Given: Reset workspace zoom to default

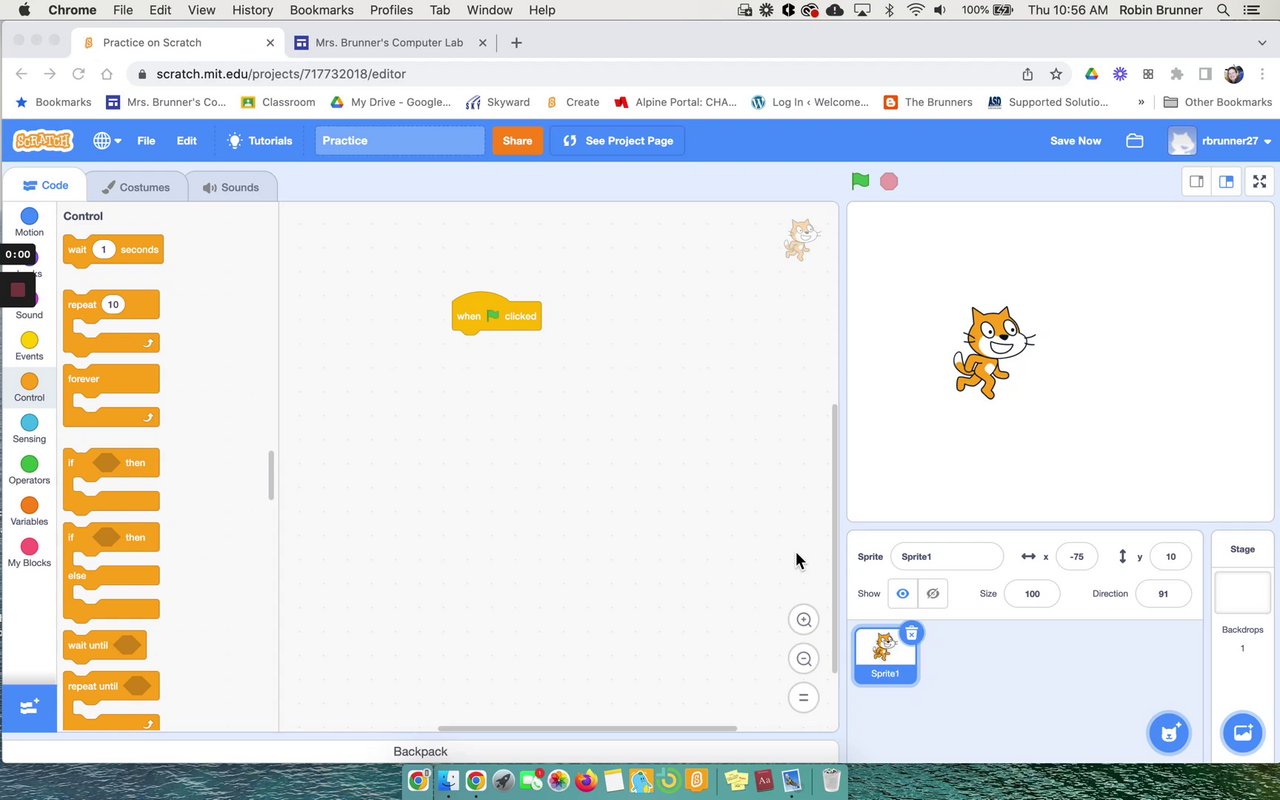Looking at the screenshot, I should pos(803,698).
